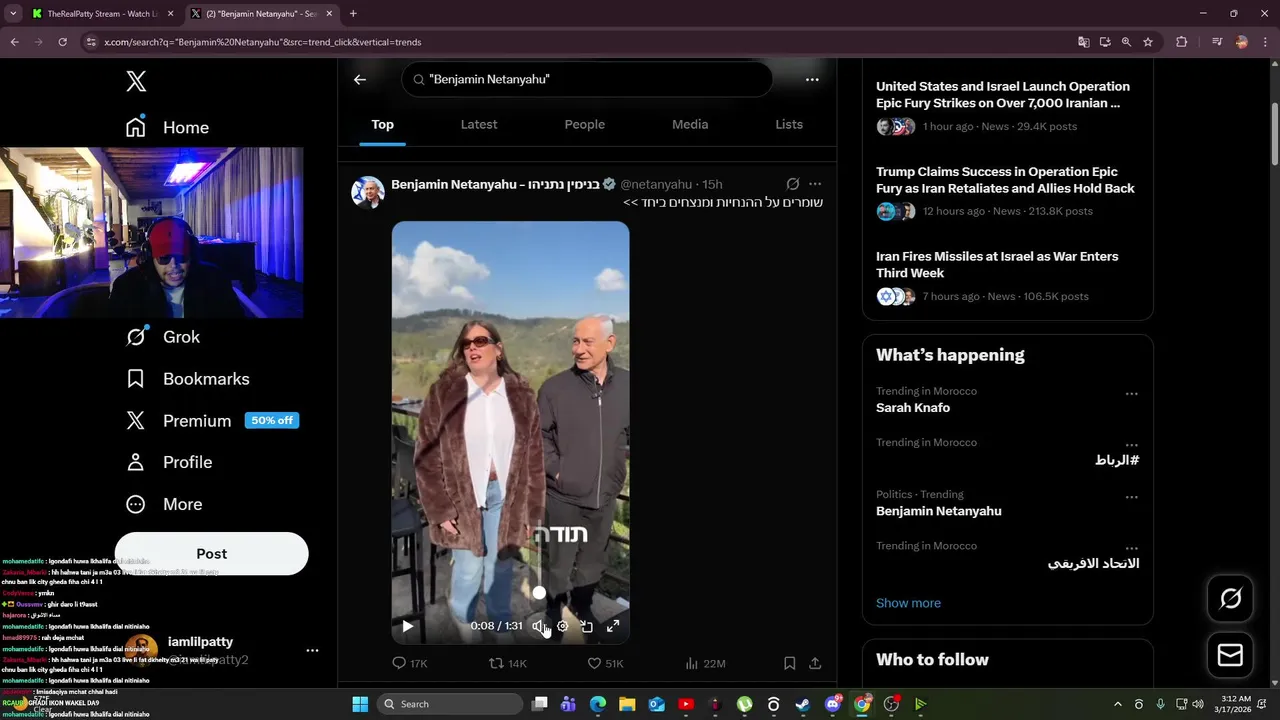Bookmark this page with the star icon
The image size is (1280, 720).
point(1148,42)
